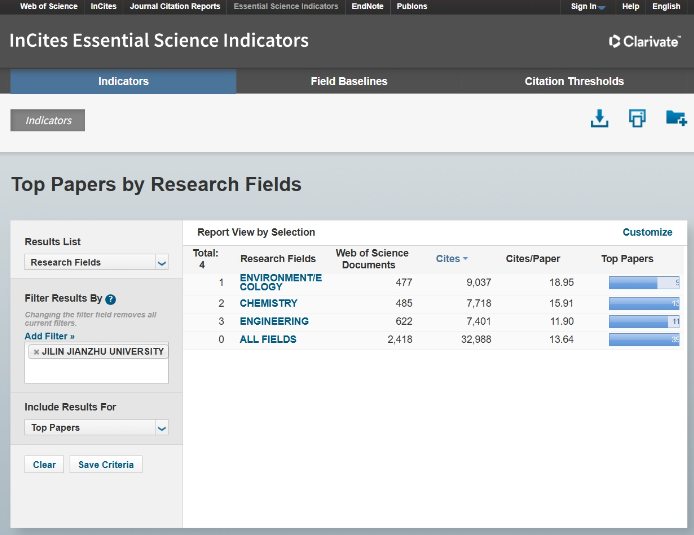Image resolution: width=694 pixels, height=535 pixels.
Task: Click the InCites Essential Science Indicators title
Action: [159, 41]
